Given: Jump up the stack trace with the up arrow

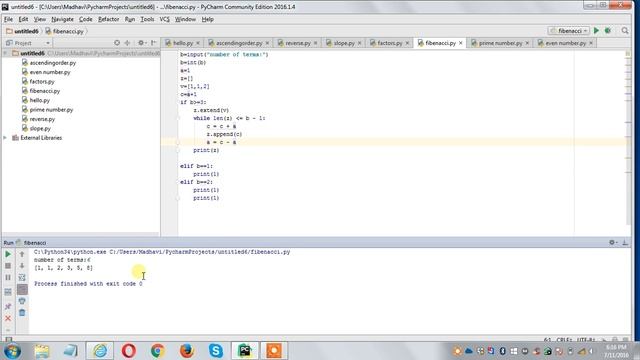Looking at the screenshot, I should (x=22, y=254).
